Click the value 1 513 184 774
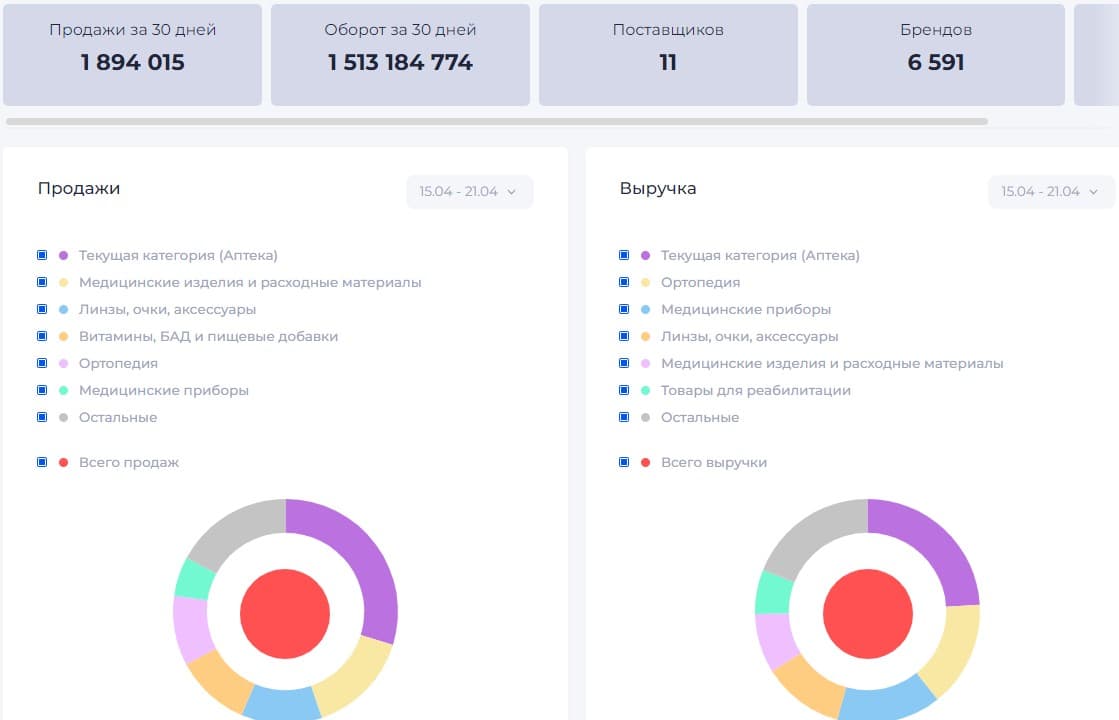The height and width of the screenshot is (720, 1119). click(400, 63)
